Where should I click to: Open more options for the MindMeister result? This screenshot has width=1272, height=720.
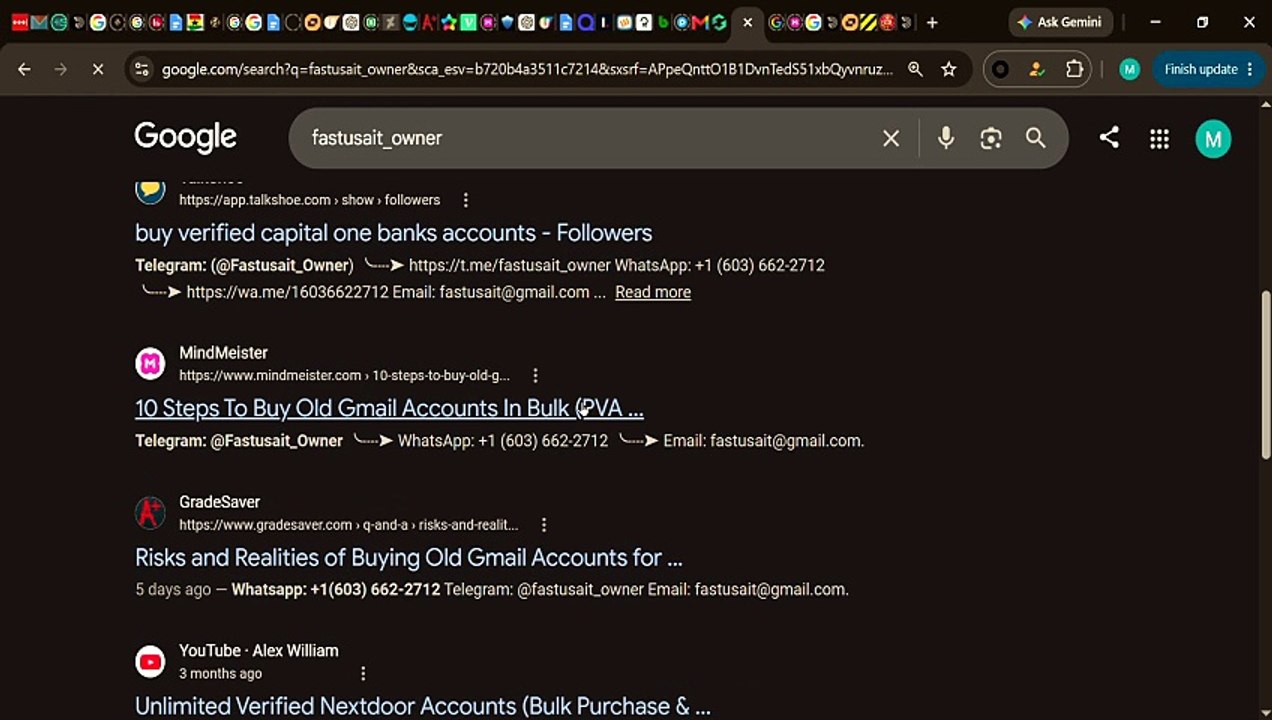(535, 376)
